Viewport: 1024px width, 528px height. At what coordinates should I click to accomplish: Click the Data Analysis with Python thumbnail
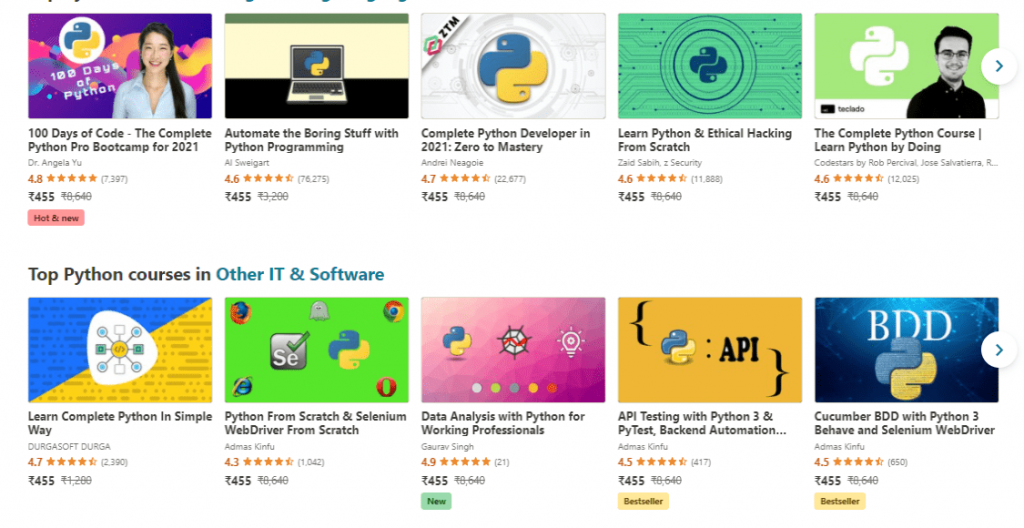[513, 349]
